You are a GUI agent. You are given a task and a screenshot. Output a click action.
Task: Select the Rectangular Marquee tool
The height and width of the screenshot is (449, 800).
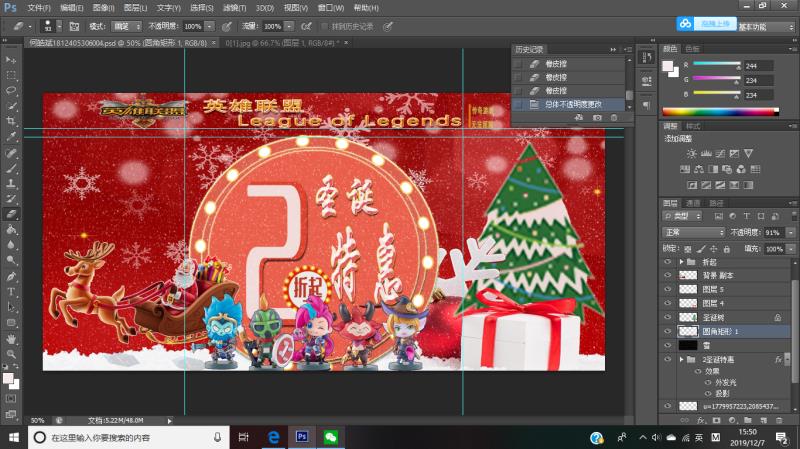click(x=11, y=75)
